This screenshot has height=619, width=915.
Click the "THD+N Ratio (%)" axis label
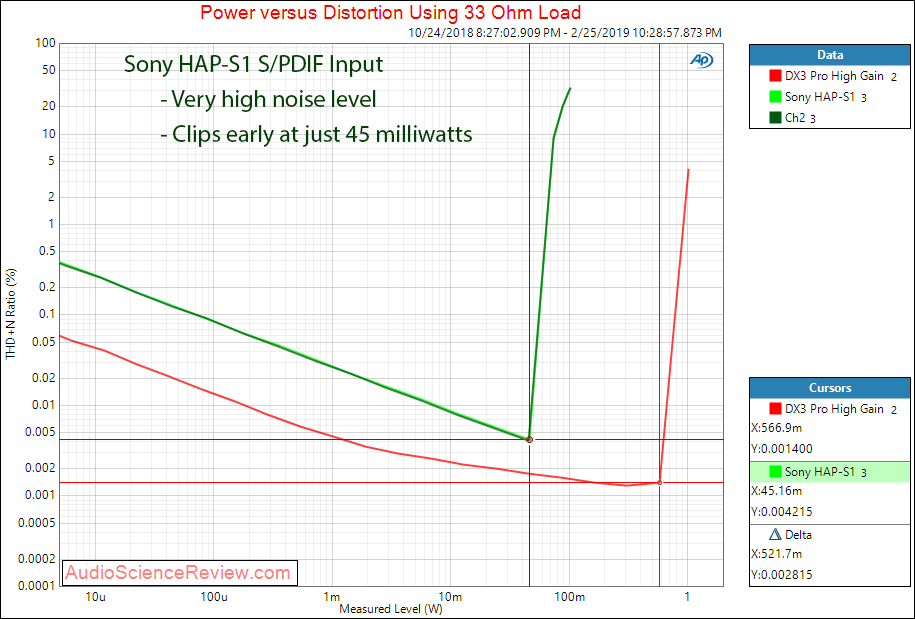[x=11, y=314]
